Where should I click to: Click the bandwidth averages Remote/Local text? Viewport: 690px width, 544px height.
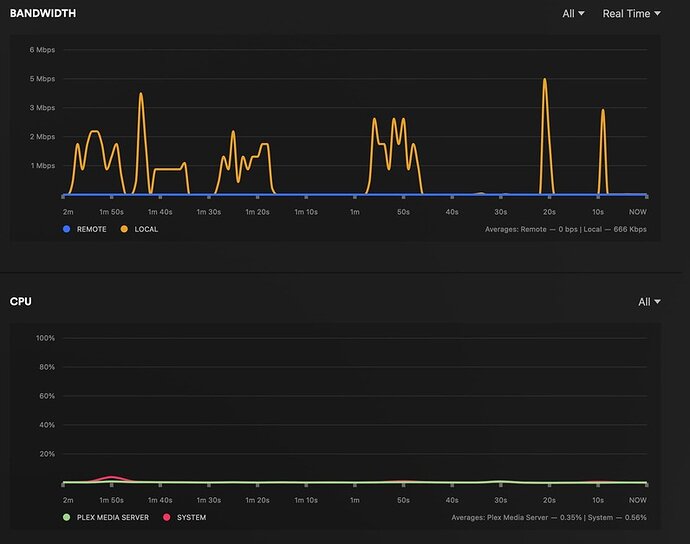565,229
